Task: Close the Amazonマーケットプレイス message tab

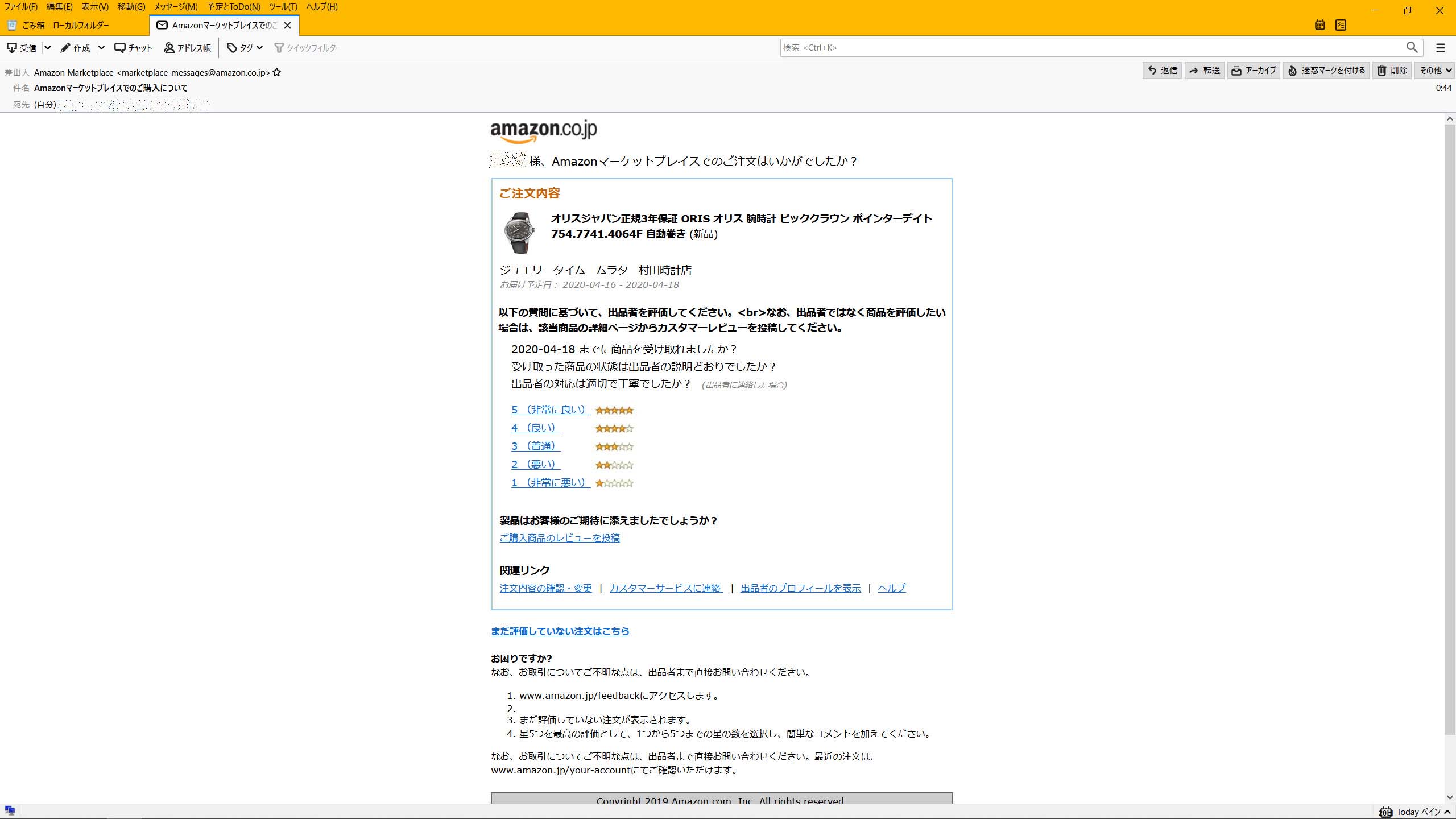Action: click(x=288, y=25)
